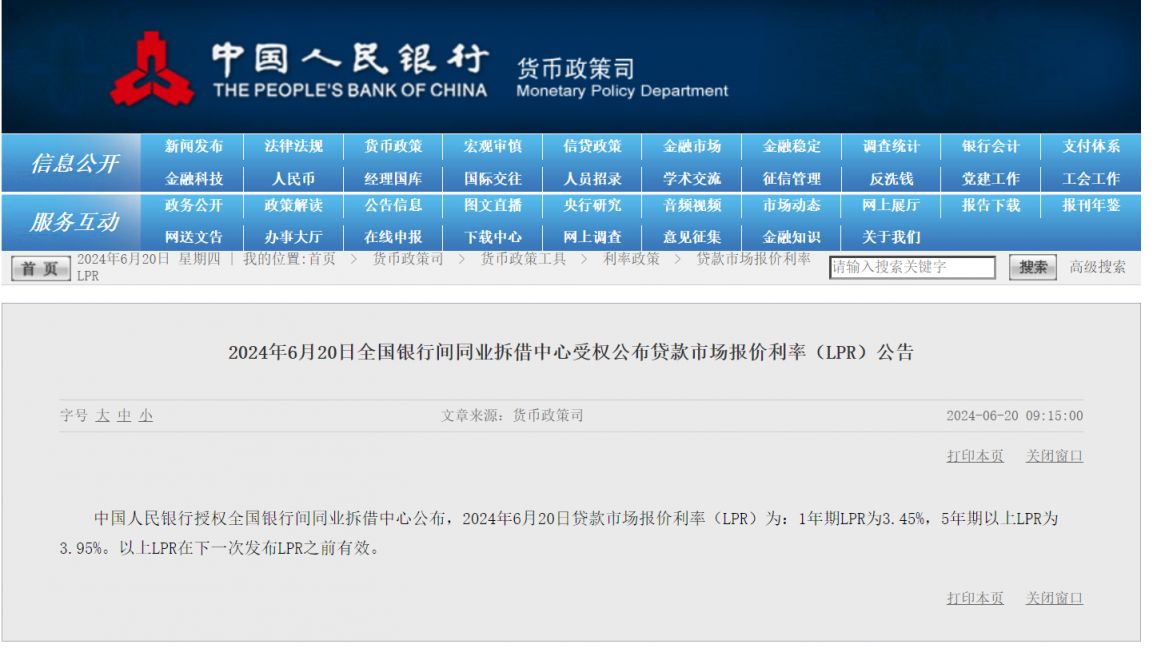1157x648 pixels.
Task: Set font size to 大 (large)
Action: pyautogui.click(x=102, y=416)
